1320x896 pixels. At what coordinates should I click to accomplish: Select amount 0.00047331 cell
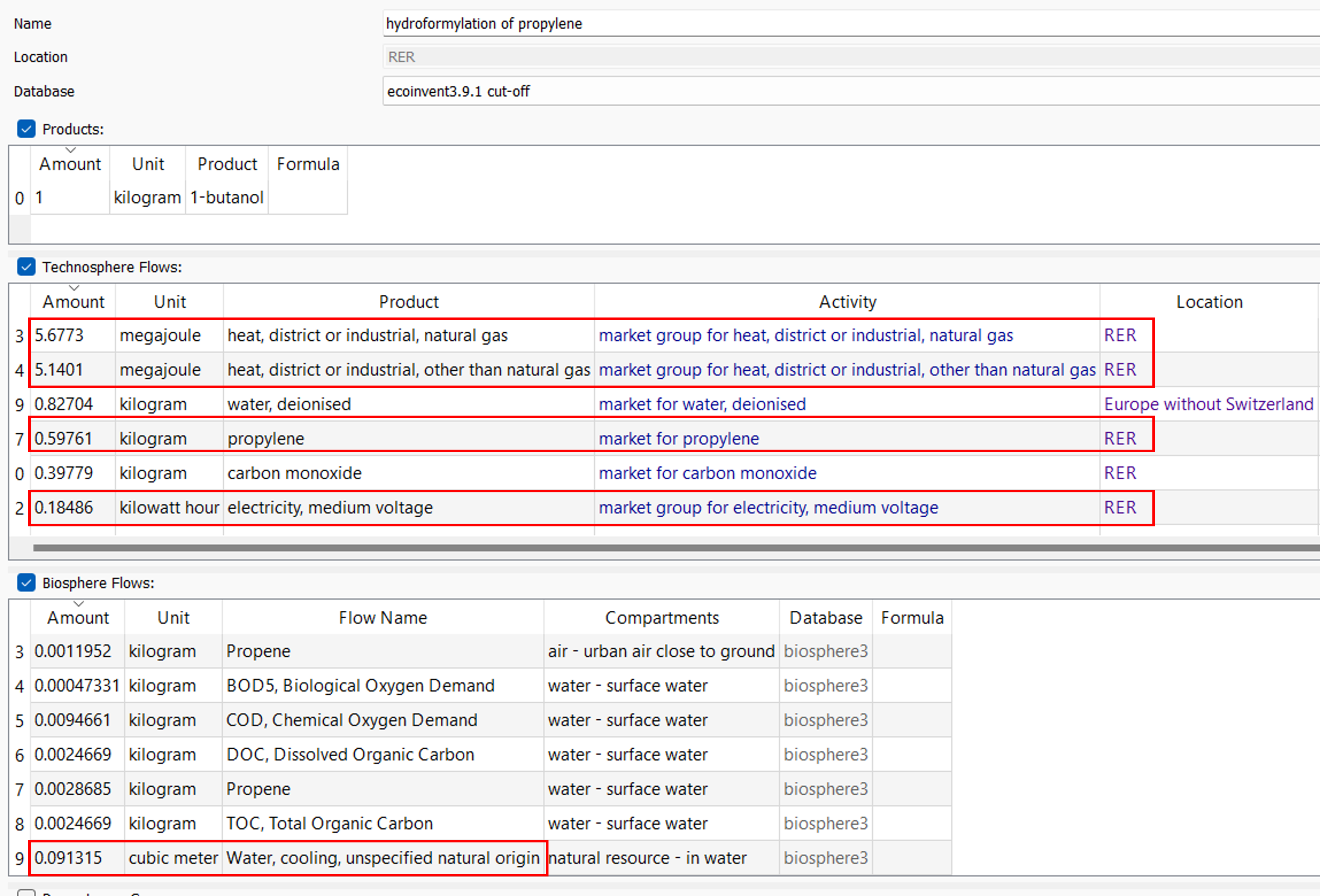pyautogui.click(x=77, y=686)
